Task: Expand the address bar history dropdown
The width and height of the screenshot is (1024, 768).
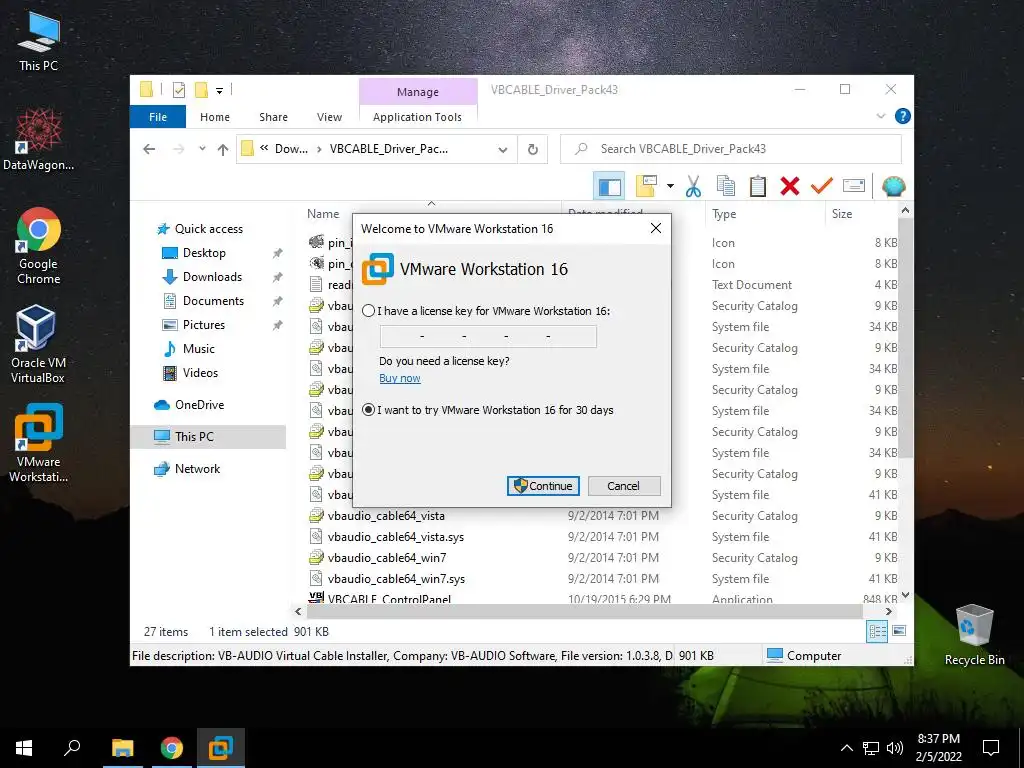Action: click(x=503, y=150)
